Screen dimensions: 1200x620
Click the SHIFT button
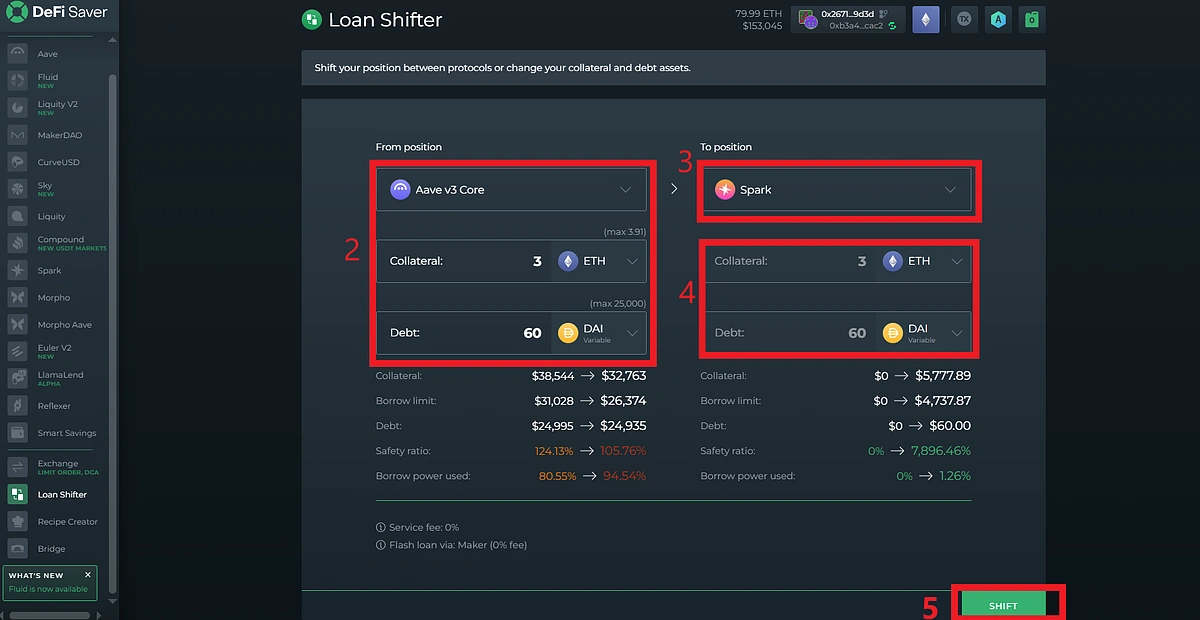point(1001,604)
